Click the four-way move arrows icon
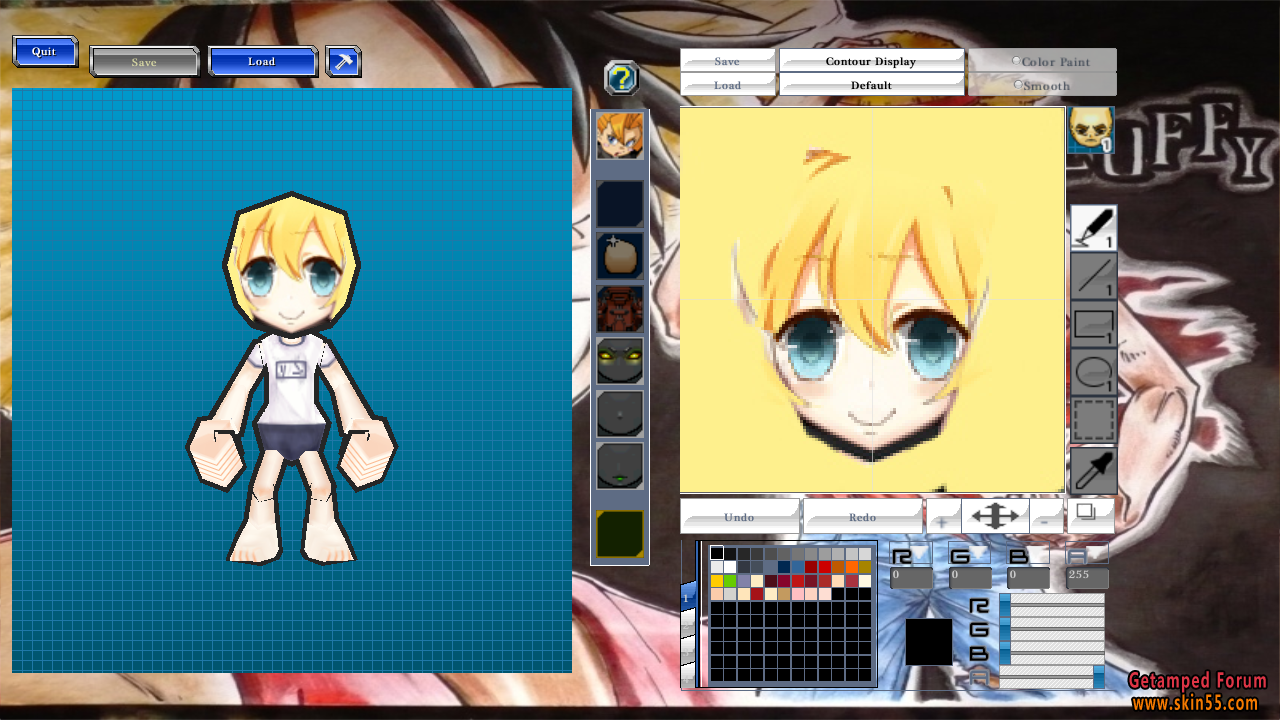The width and height of the screenshot is (1280, 720). [x=996, y=516]
